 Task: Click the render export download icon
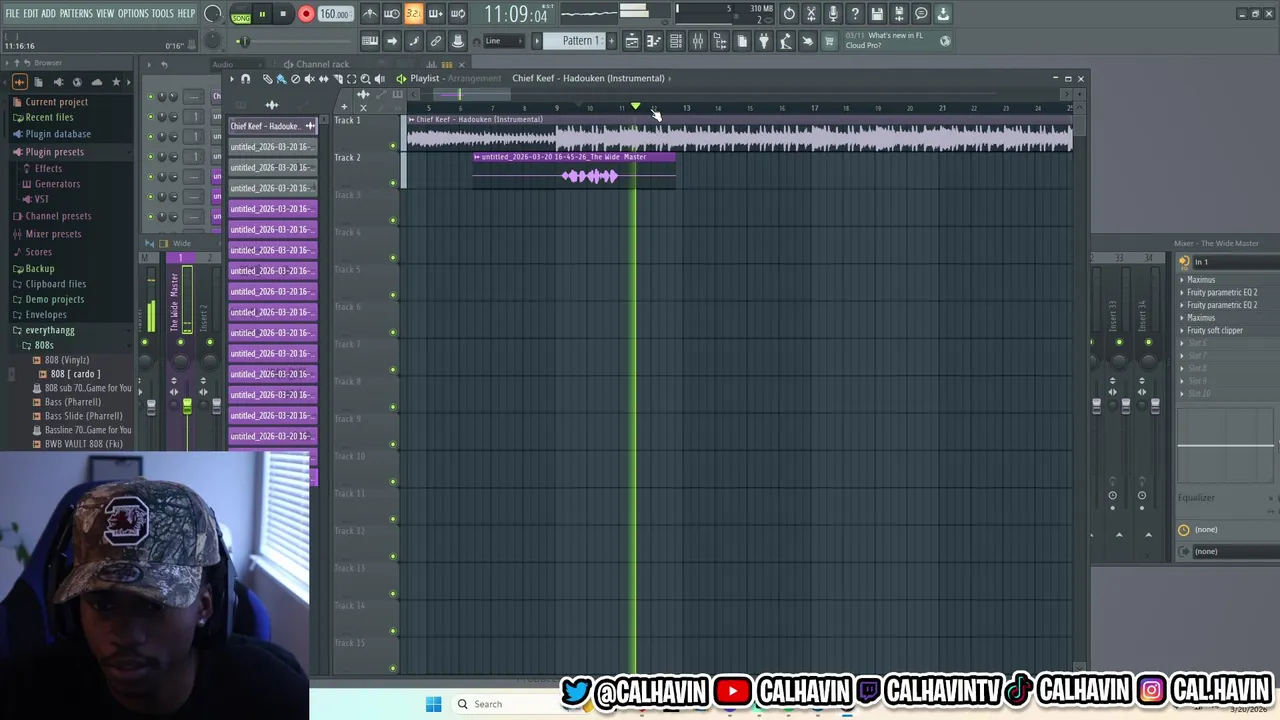943,14
